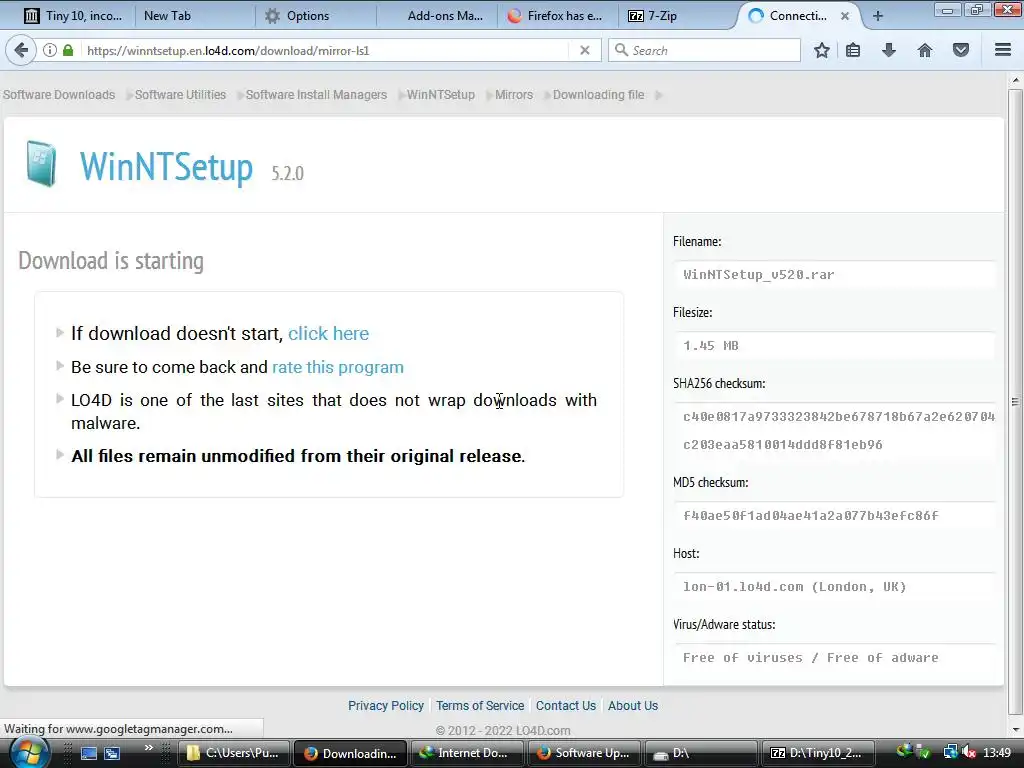Open the Firefox hamburger menu
This screenshot has height=768, width=1024.
(1003, 50)
